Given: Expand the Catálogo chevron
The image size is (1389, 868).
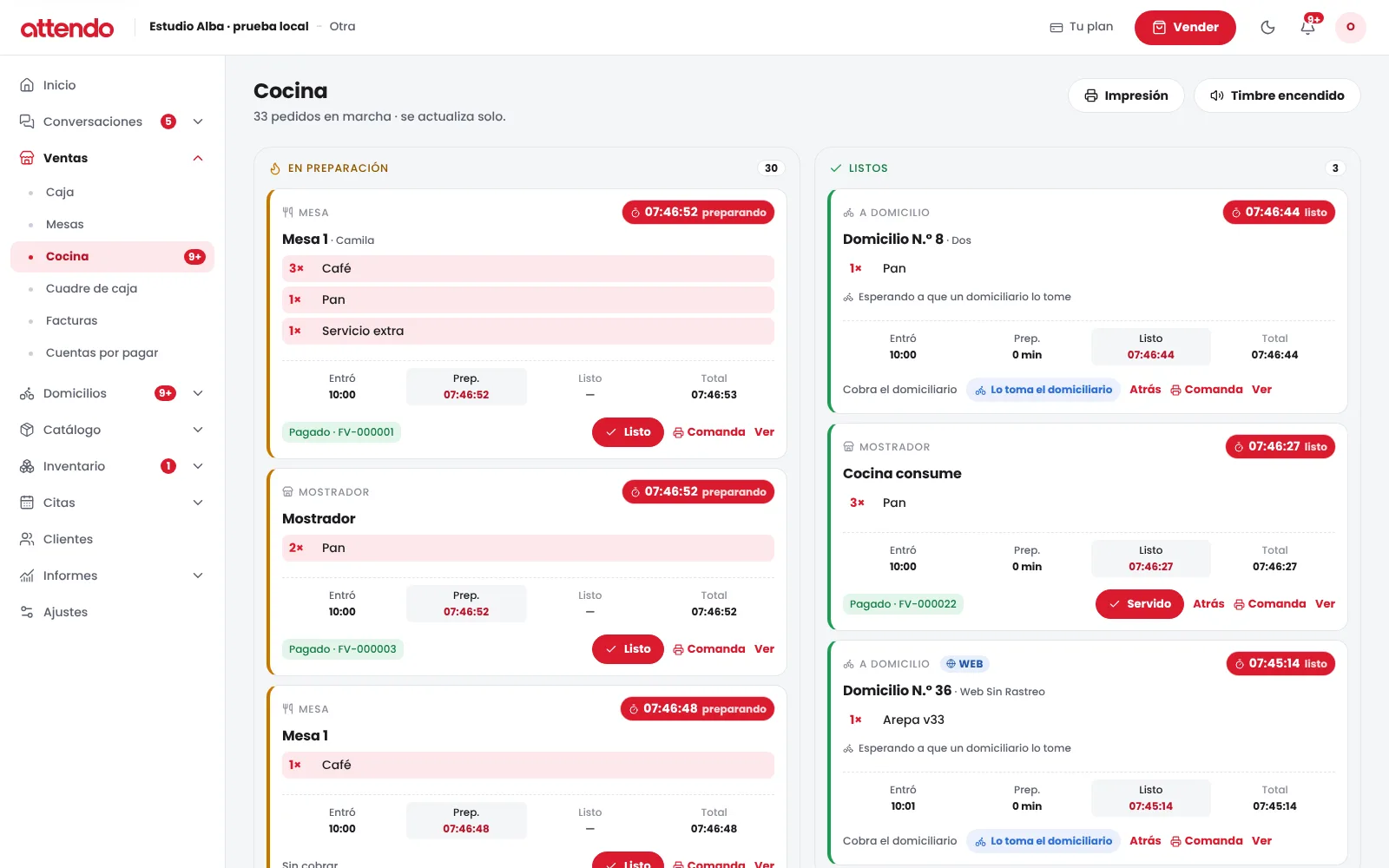Looking at the screenshot, I should (x=198, y=430).
